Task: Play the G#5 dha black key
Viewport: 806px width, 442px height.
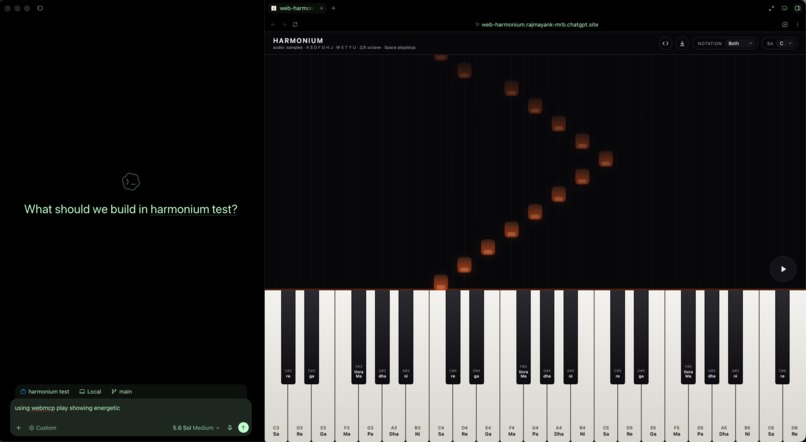Action: click(712, 337)
